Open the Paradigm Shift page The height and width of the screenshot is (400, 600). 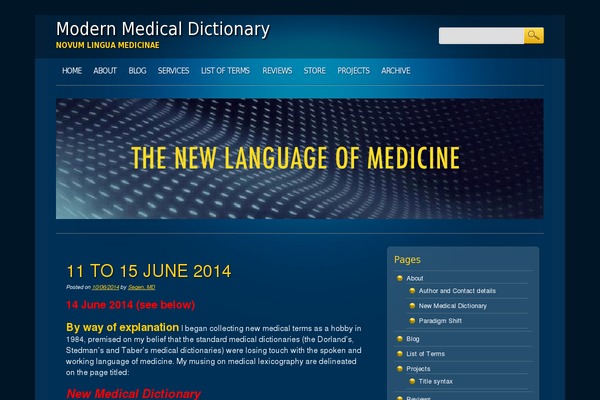[440, 321]
